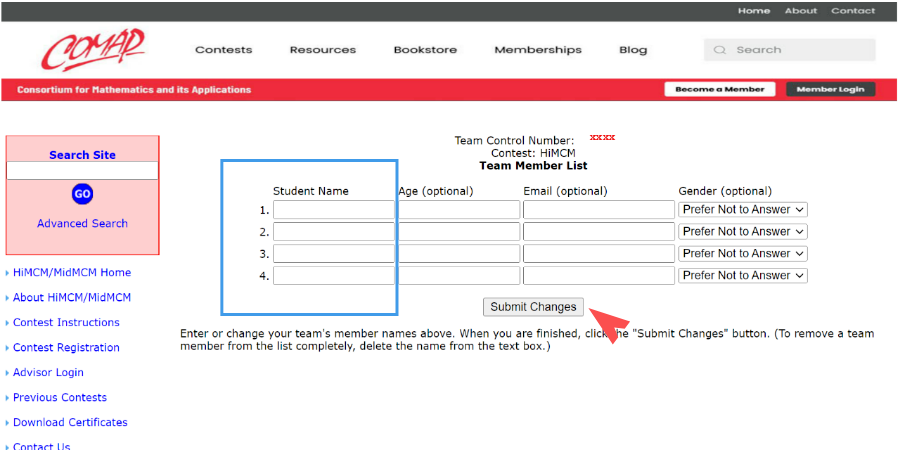The height and width of the screenshot is (450, 900).
Task: Click the COMAP logo
Action: 92,50
